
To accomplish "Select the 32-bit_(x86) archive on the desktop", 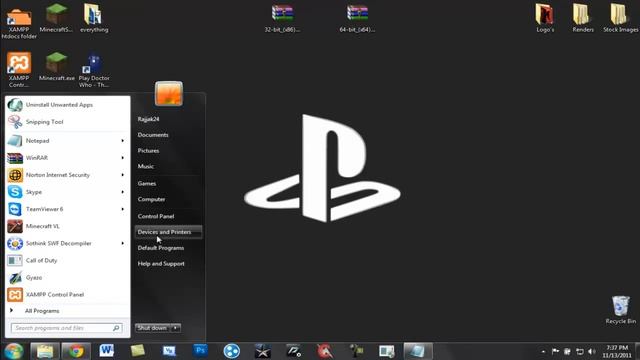I will click(282, 18).
